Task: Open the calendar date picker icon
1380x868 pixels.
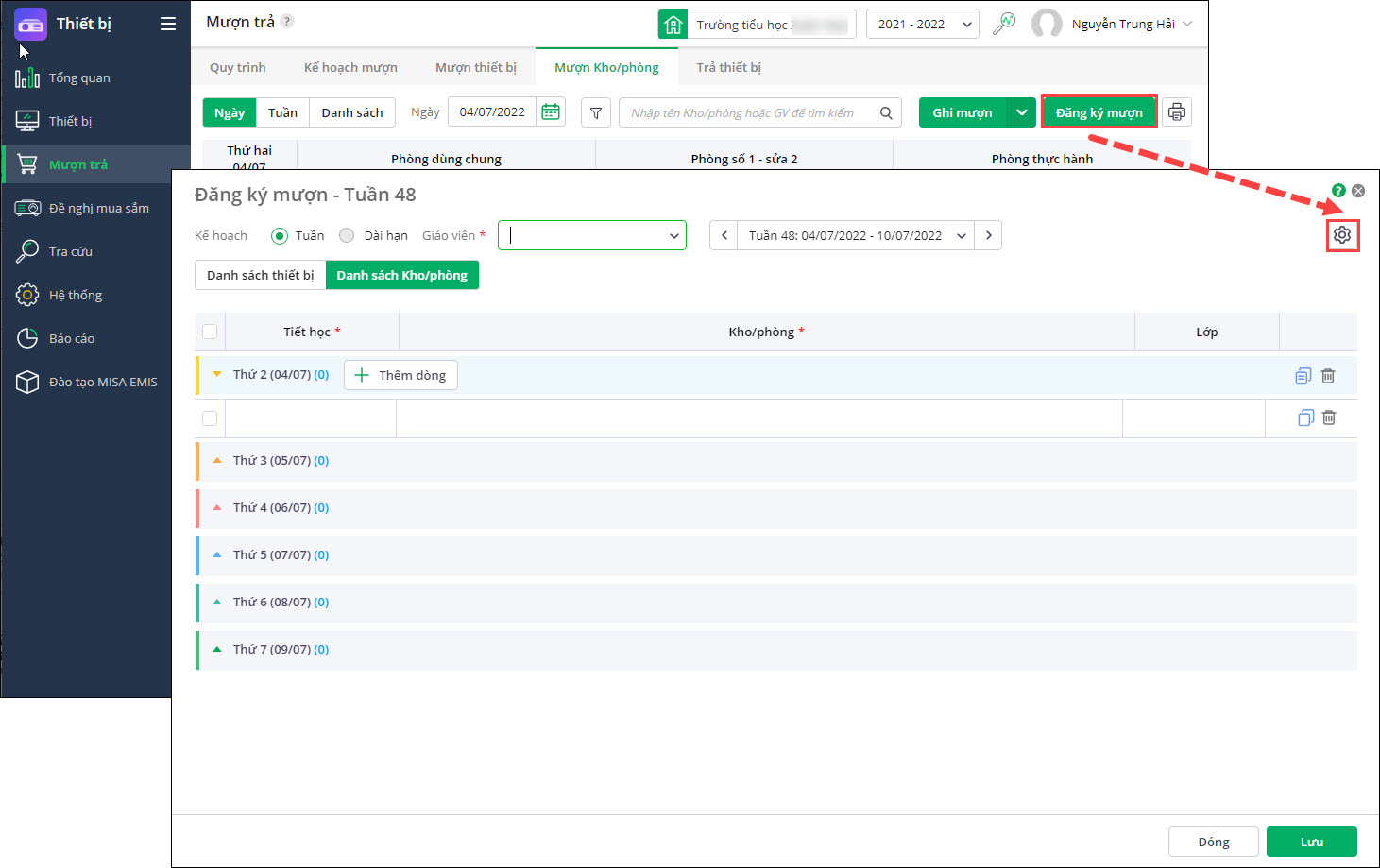Action: coord(551,112)
